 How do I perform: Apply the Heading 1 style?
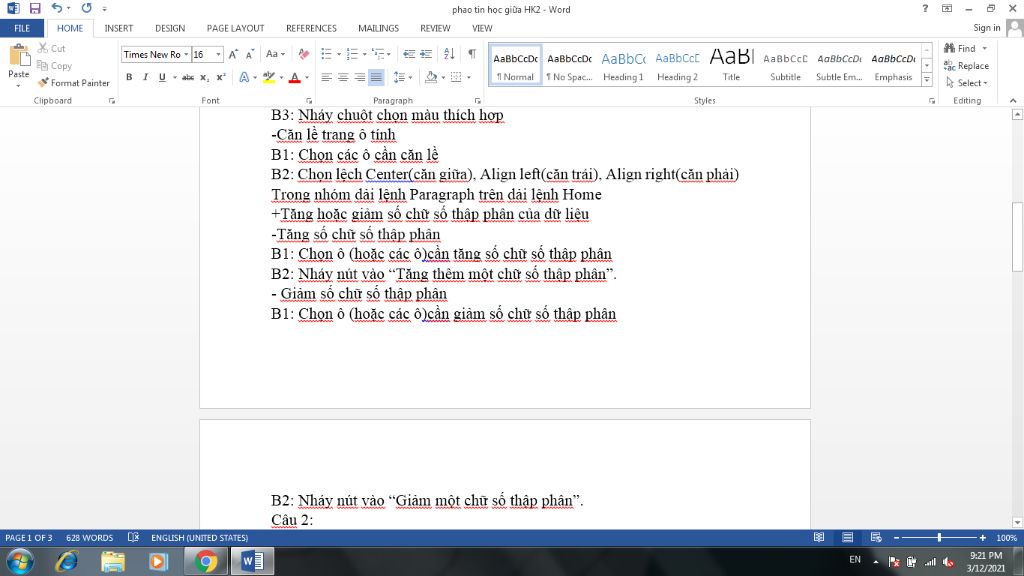tap(623, 65)
